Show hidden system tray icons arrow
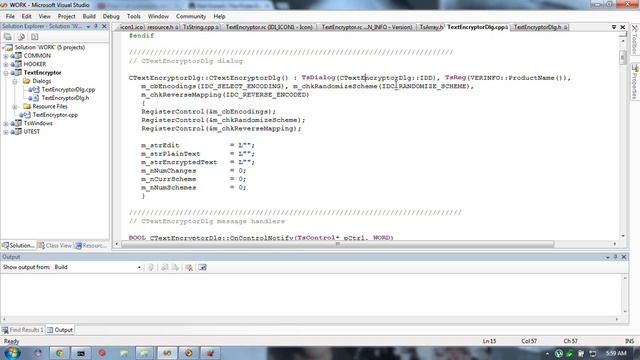 coord(547,353)
